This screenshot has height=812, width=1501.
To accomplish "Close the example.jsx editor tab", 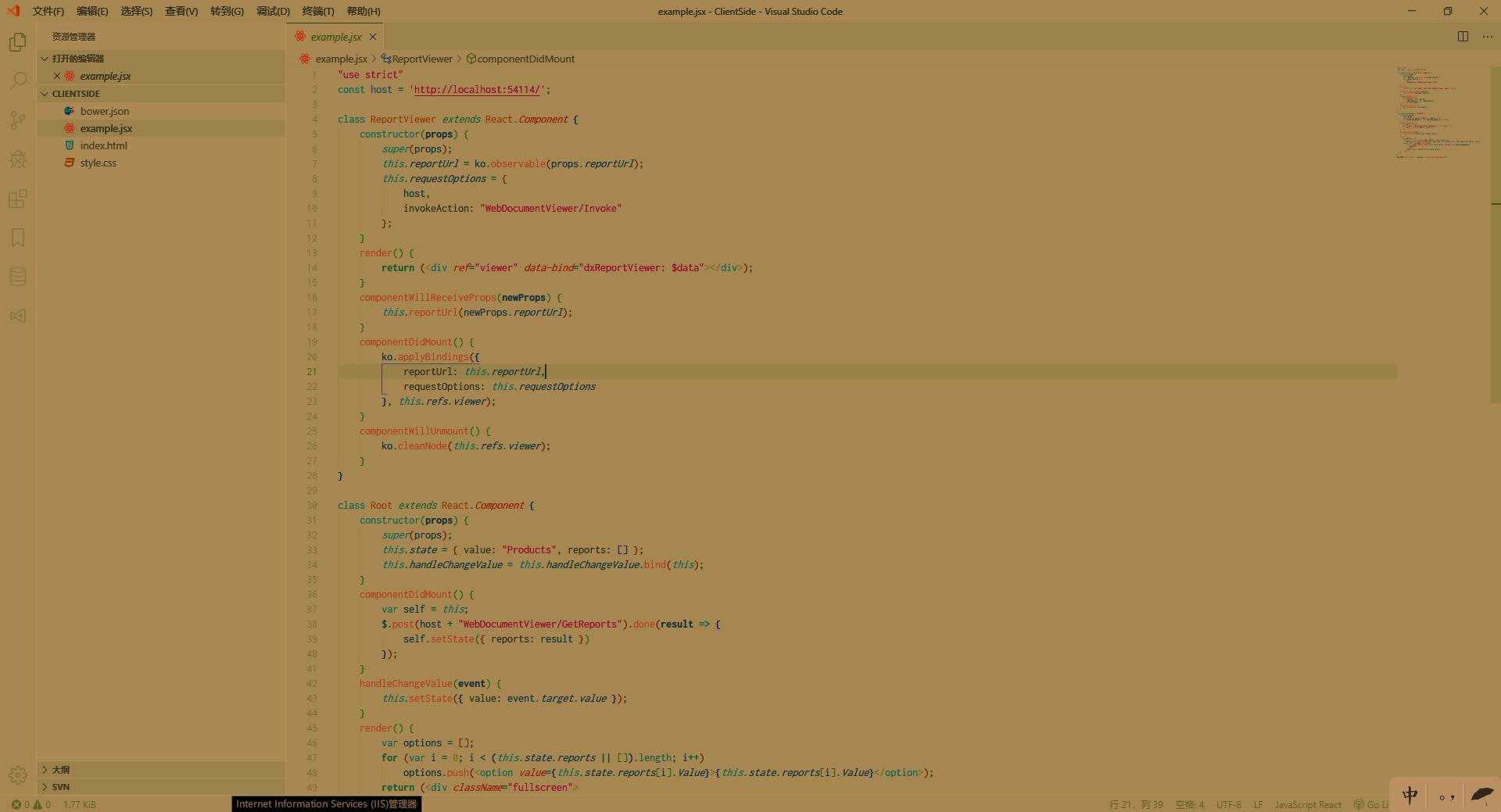I will pyautogui.click(x=373, y=37).
